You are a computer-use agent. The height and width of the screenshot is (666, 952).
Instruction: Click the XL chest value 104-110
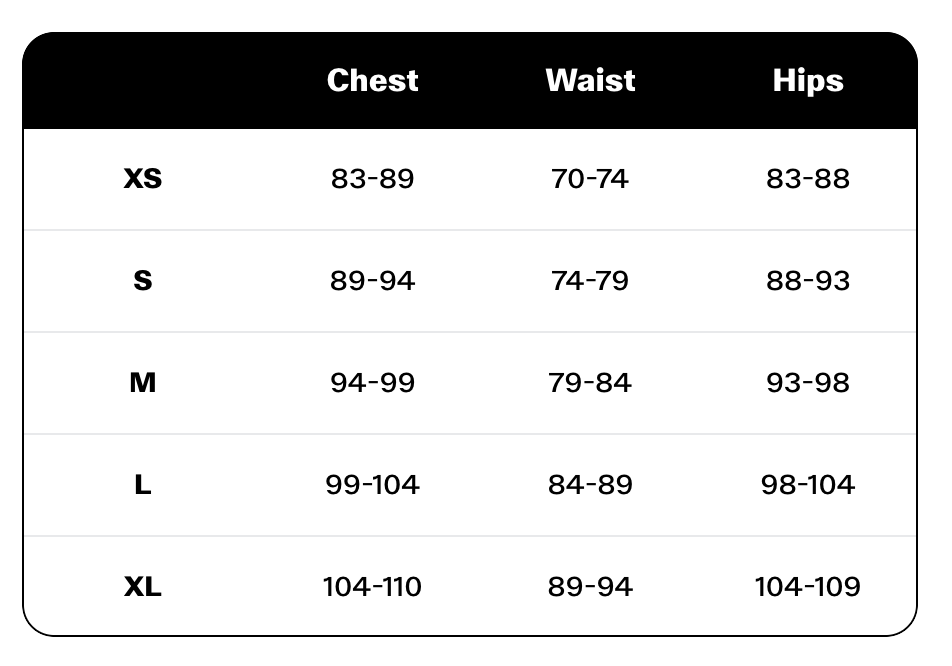(x=372, y=587)
